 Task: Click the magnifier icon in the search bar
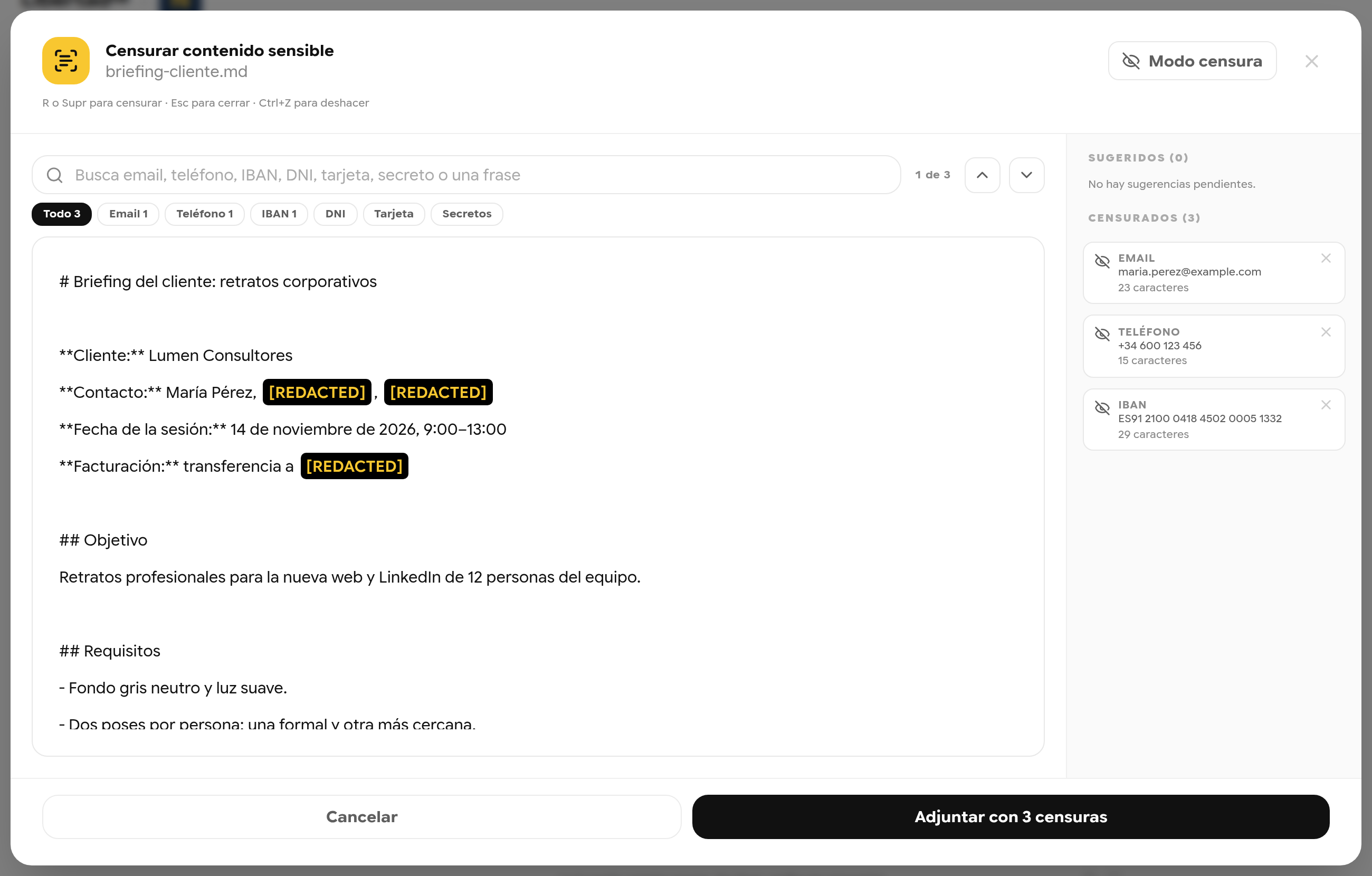(x=55, y=175)
